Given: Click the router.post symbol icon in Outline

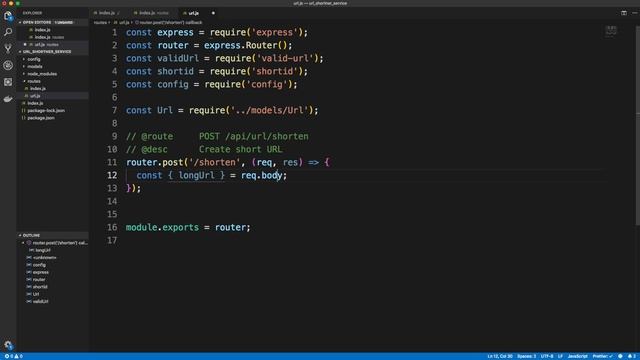Looking at the screenshot, I should pos(29,243).
